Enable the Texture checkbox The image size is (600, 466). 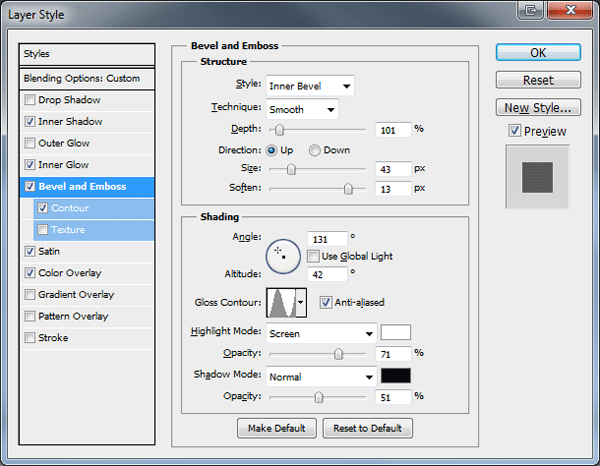point(42,230)
